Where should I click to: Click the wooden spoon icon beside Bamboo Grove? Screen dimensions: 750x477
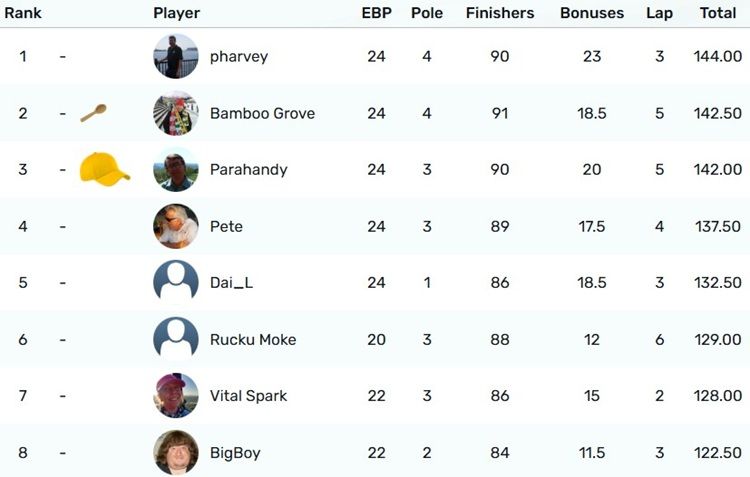click(x=93, y=113)
